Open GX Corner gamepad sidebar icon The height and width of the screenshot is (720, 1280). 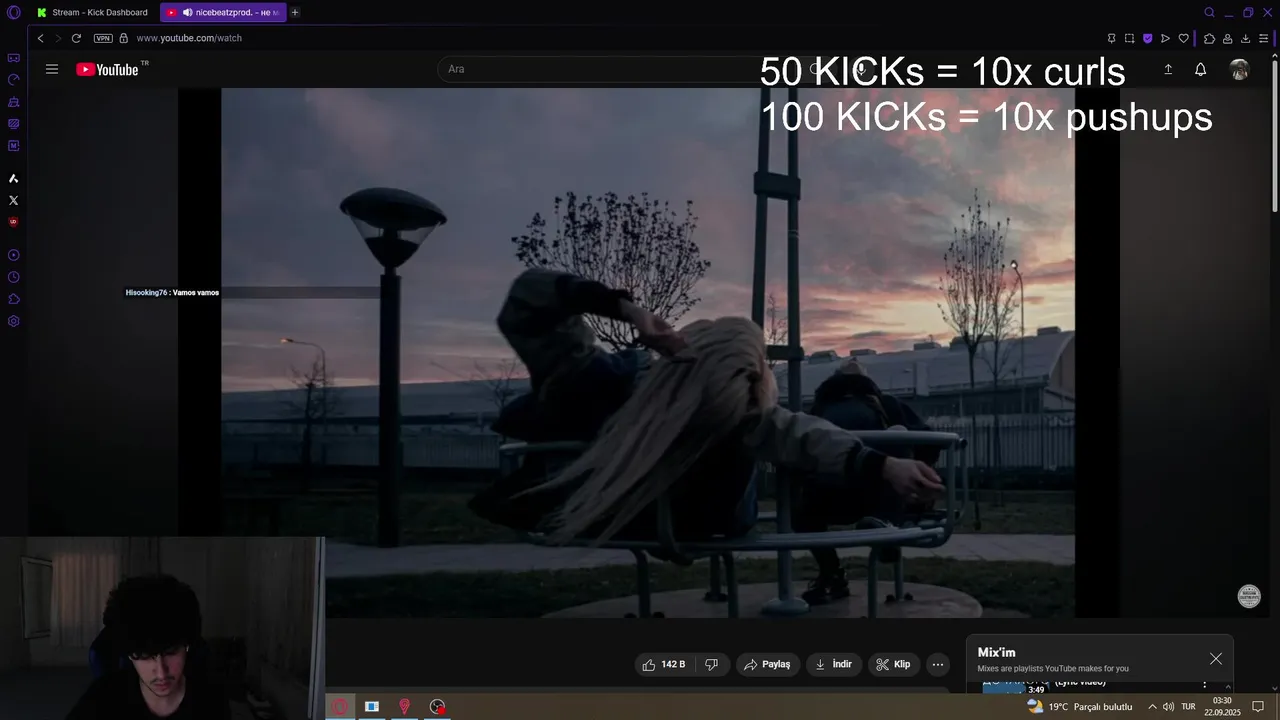click(14, 58)
